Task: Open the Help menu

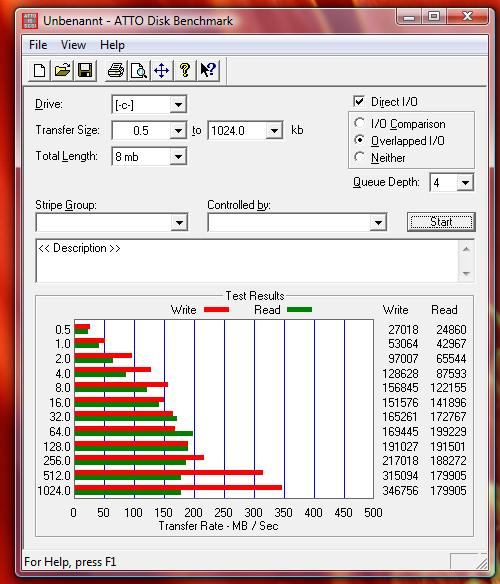Action: point(112,45)
